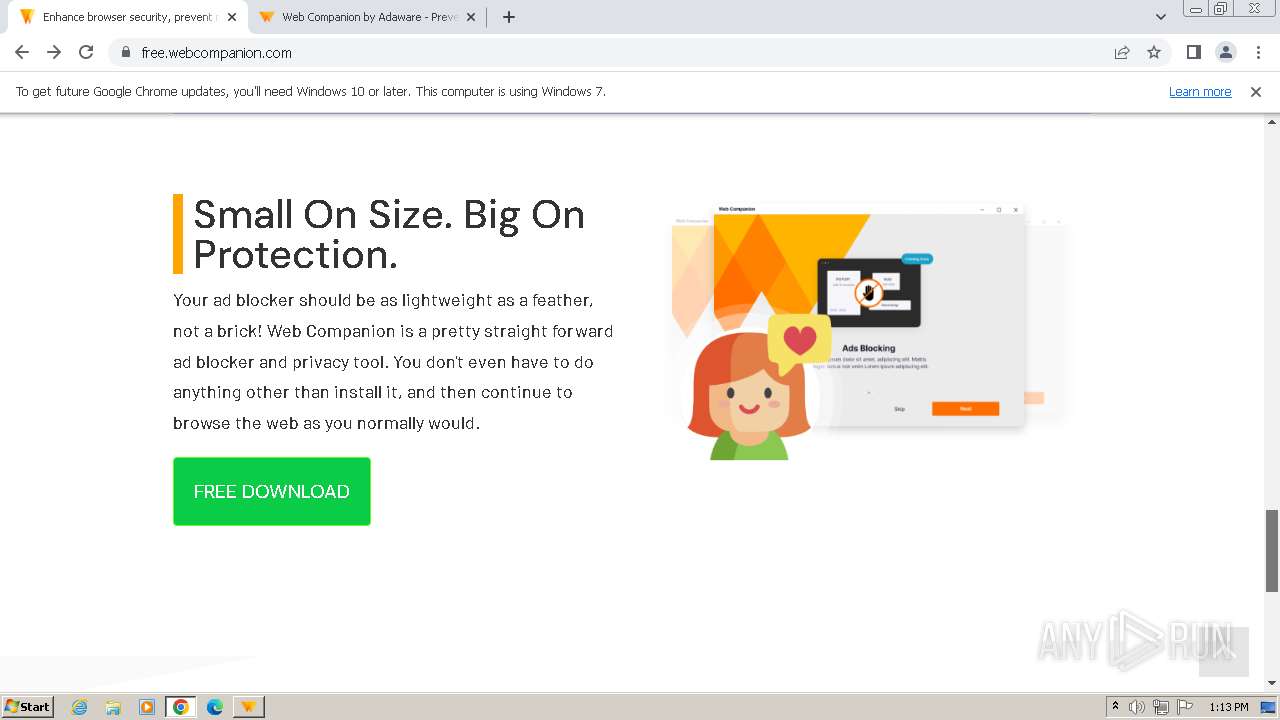Share this page from the address bar
The width and height of the screenshot is (1280, 720).
[1122, 53]
